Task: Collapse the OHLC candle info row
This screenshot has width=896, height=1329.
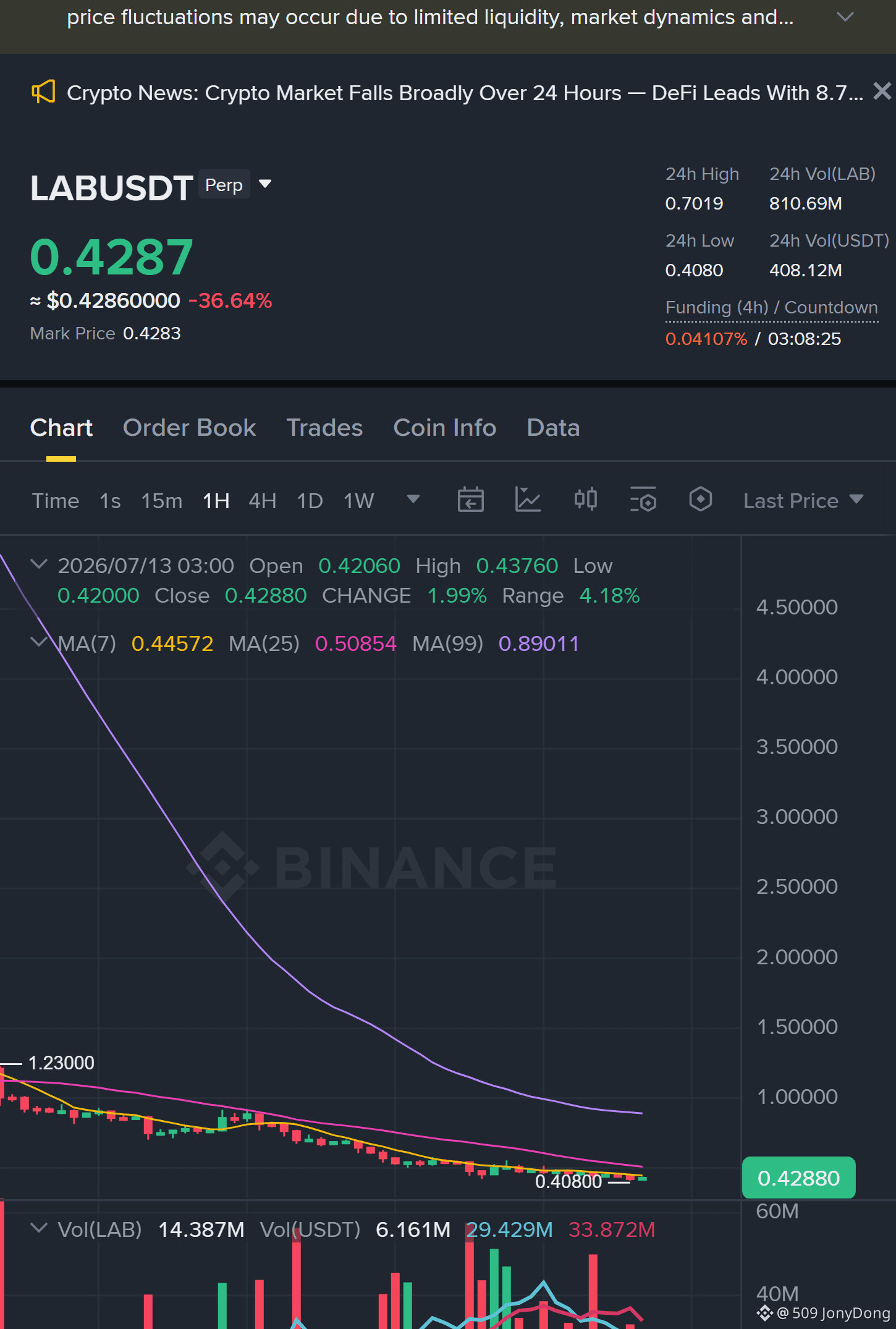Action: click(x=39, y=564)
